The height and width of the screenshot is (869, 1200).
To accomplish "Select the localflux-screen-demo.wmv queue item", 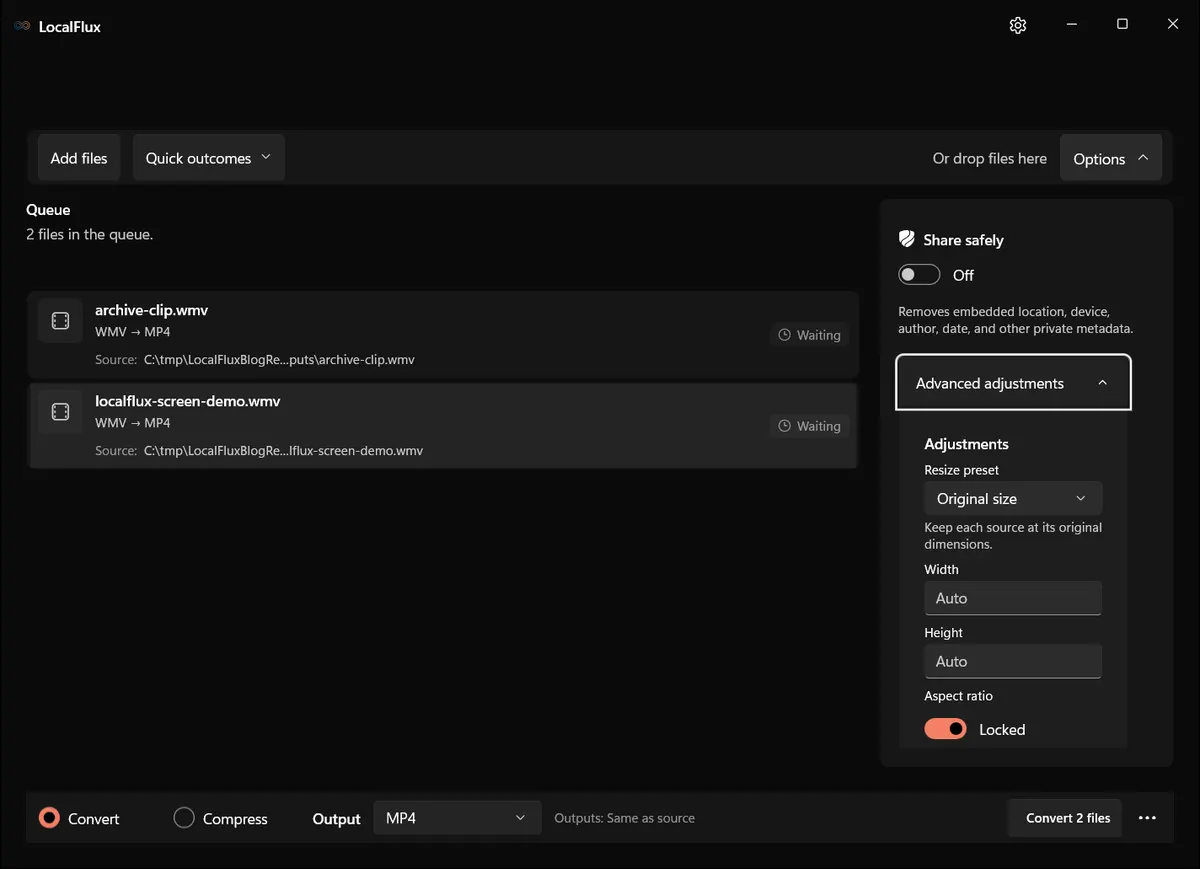I will pos(443,425).
